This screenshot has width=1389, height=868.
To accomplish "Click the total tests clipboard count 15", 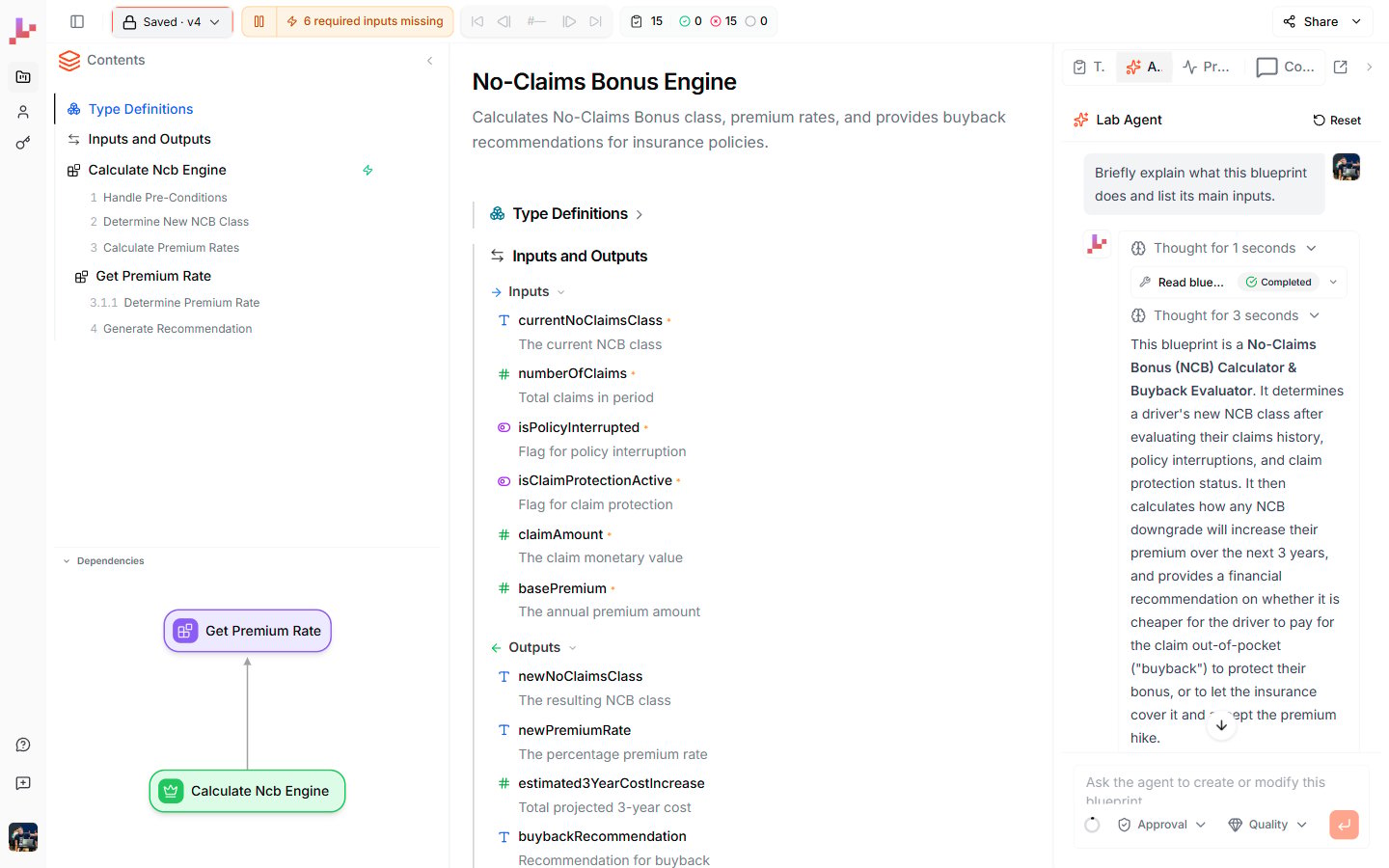I will point(647,21).
